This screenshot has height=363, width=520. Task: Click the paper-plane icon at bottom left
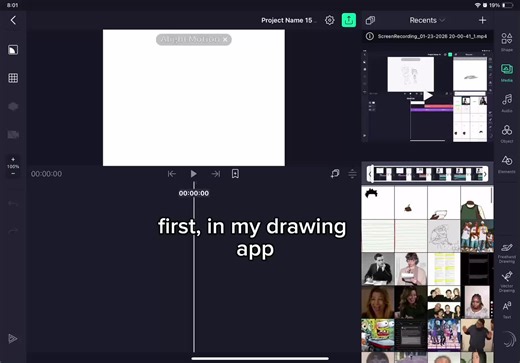13,338
